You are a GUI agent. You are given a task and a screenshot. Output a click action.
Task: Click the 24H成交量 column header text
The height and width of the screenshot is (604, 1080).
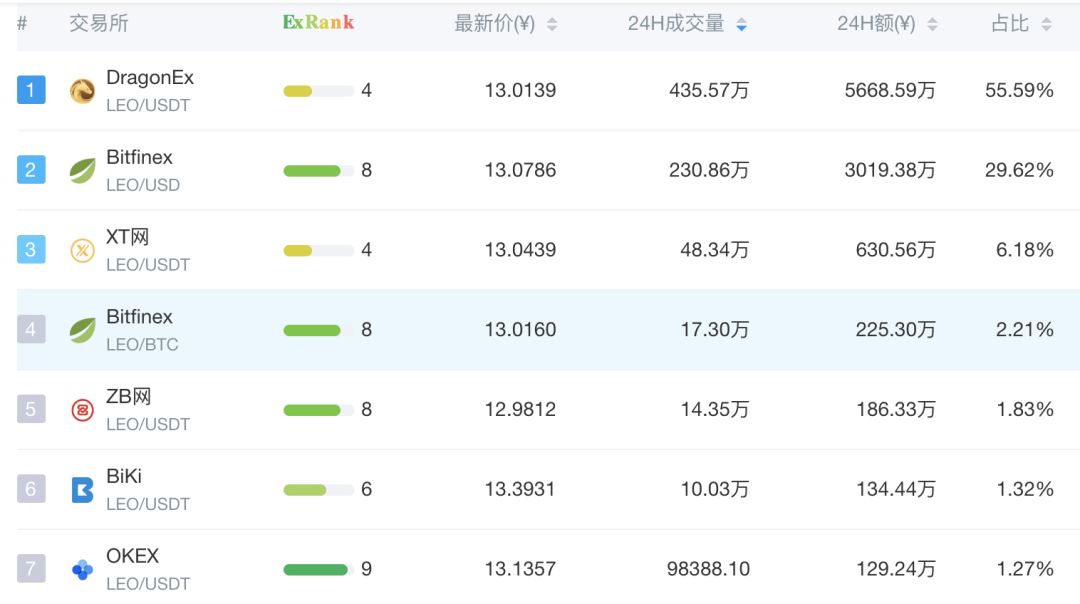click(676, 23)
